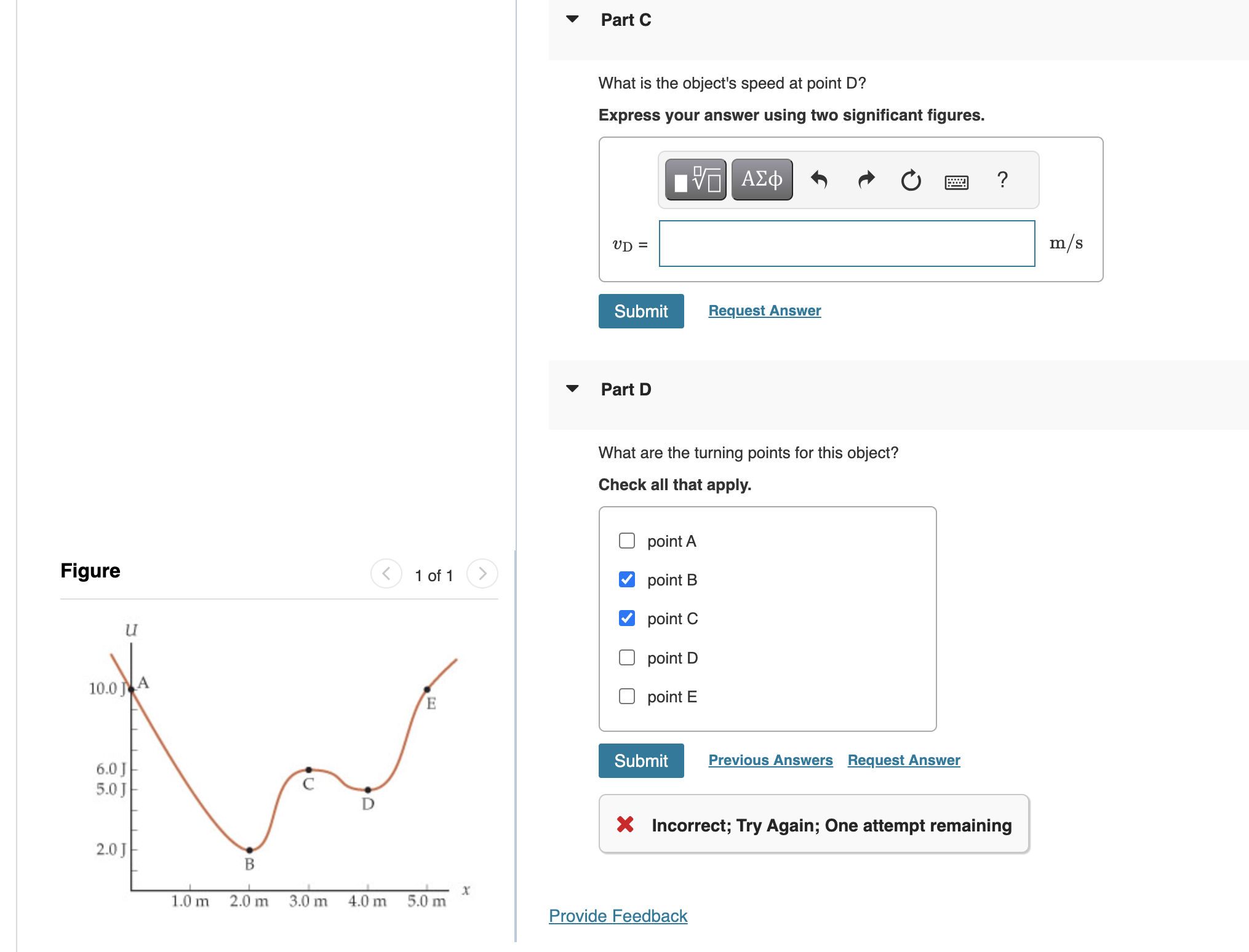Collapse the Part C section

click(x=572, y=18)
